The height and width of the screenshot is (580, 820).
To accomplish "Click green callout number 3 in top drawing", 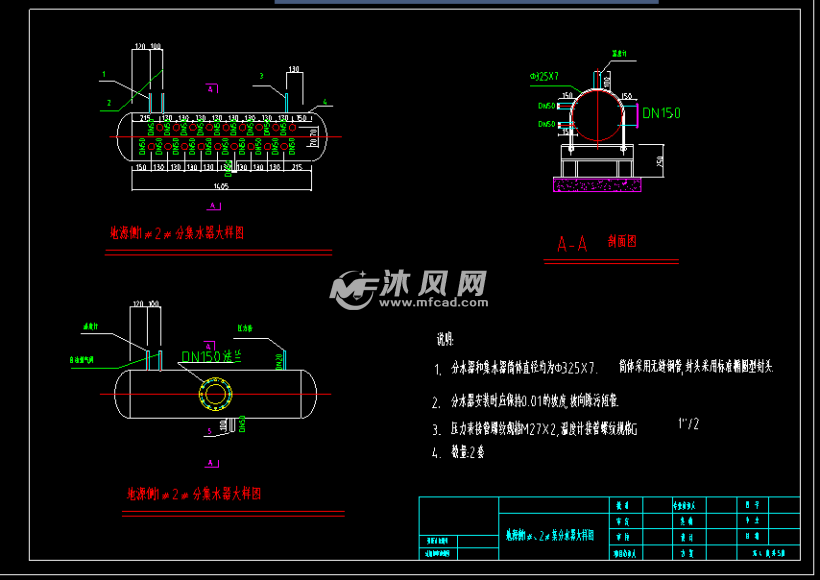I will (260, 76).
